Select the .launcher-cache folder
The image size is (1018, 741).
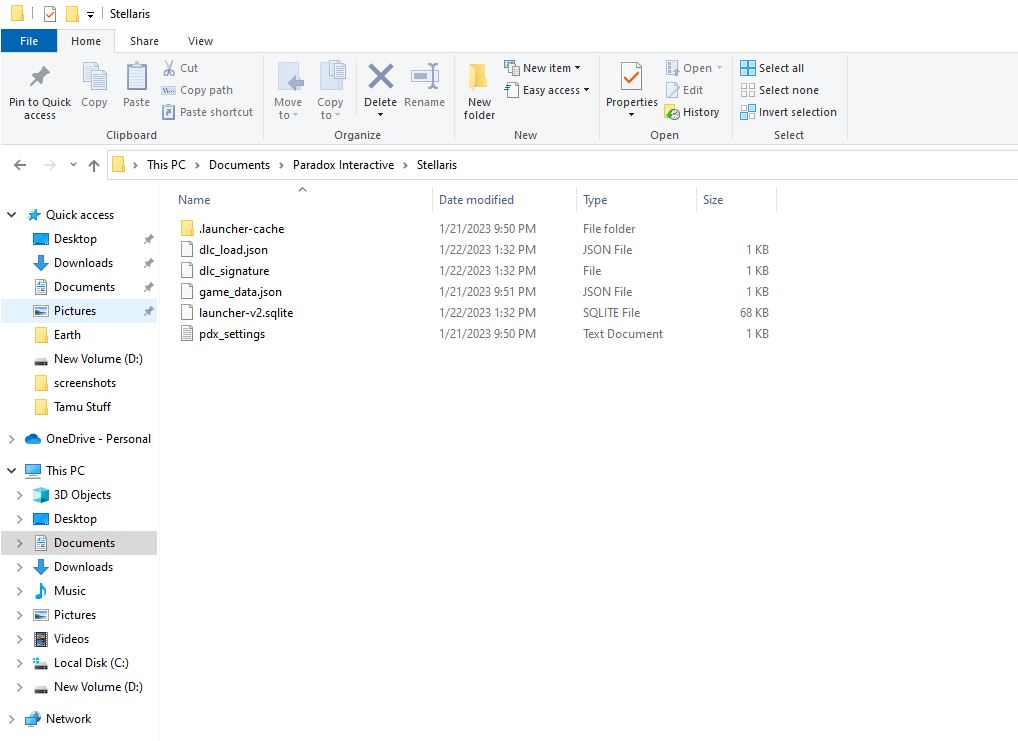click(242, 229)
